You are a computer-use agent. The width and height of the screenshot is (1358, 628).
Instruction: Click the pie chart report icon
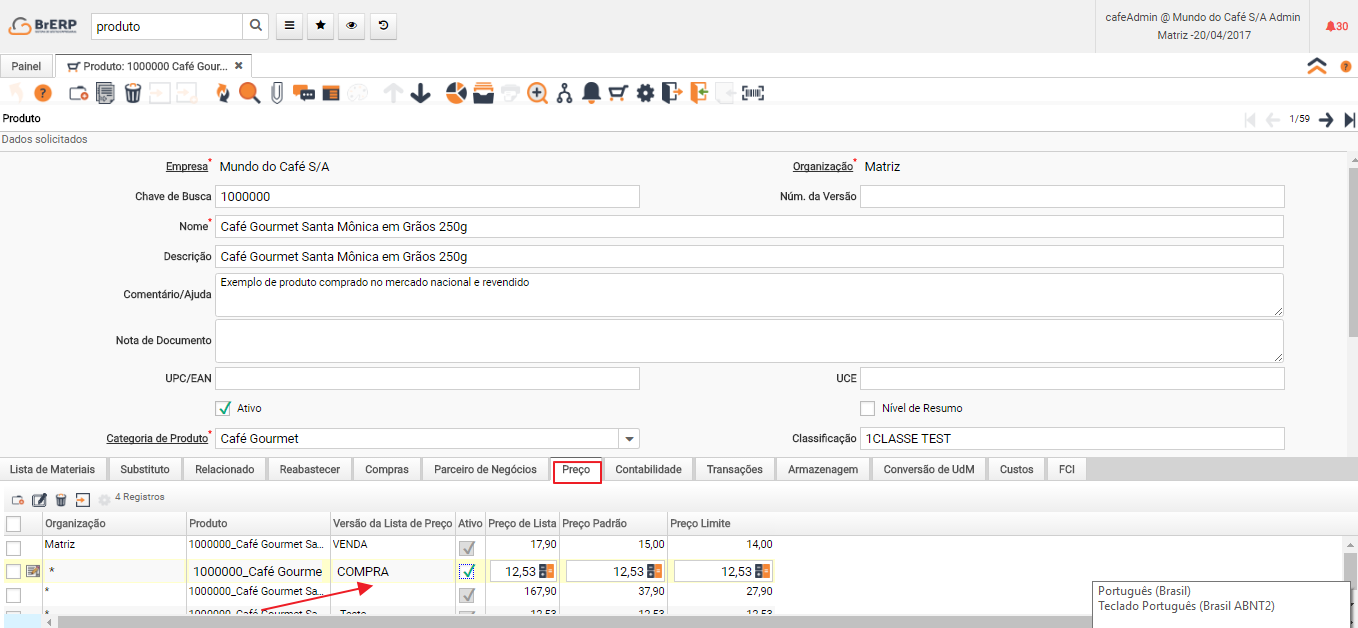pyautogui.click(x=456, y=93)
